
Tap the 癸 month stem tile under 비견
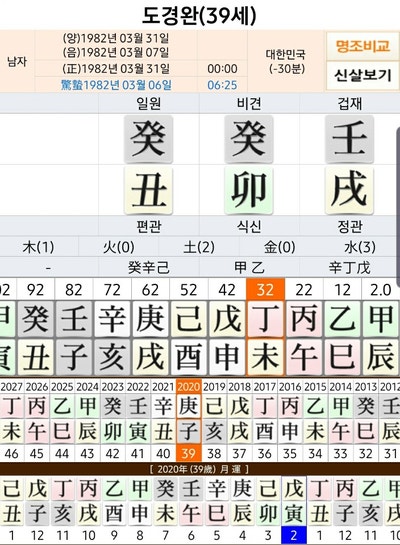click(x=249, y=139)
